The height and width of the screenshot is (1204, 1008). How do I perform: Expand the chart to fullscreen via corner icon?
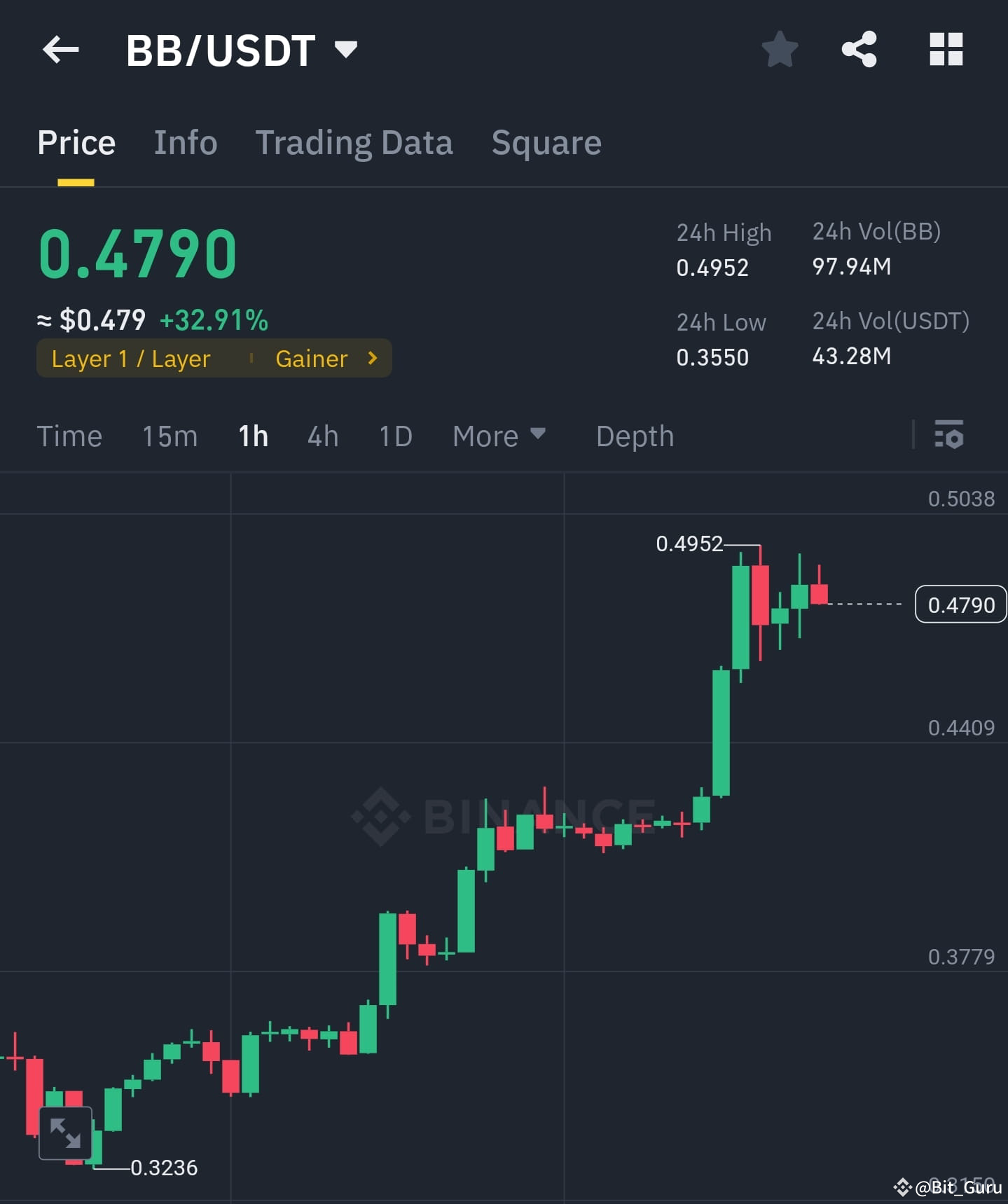click(65, 1133)
